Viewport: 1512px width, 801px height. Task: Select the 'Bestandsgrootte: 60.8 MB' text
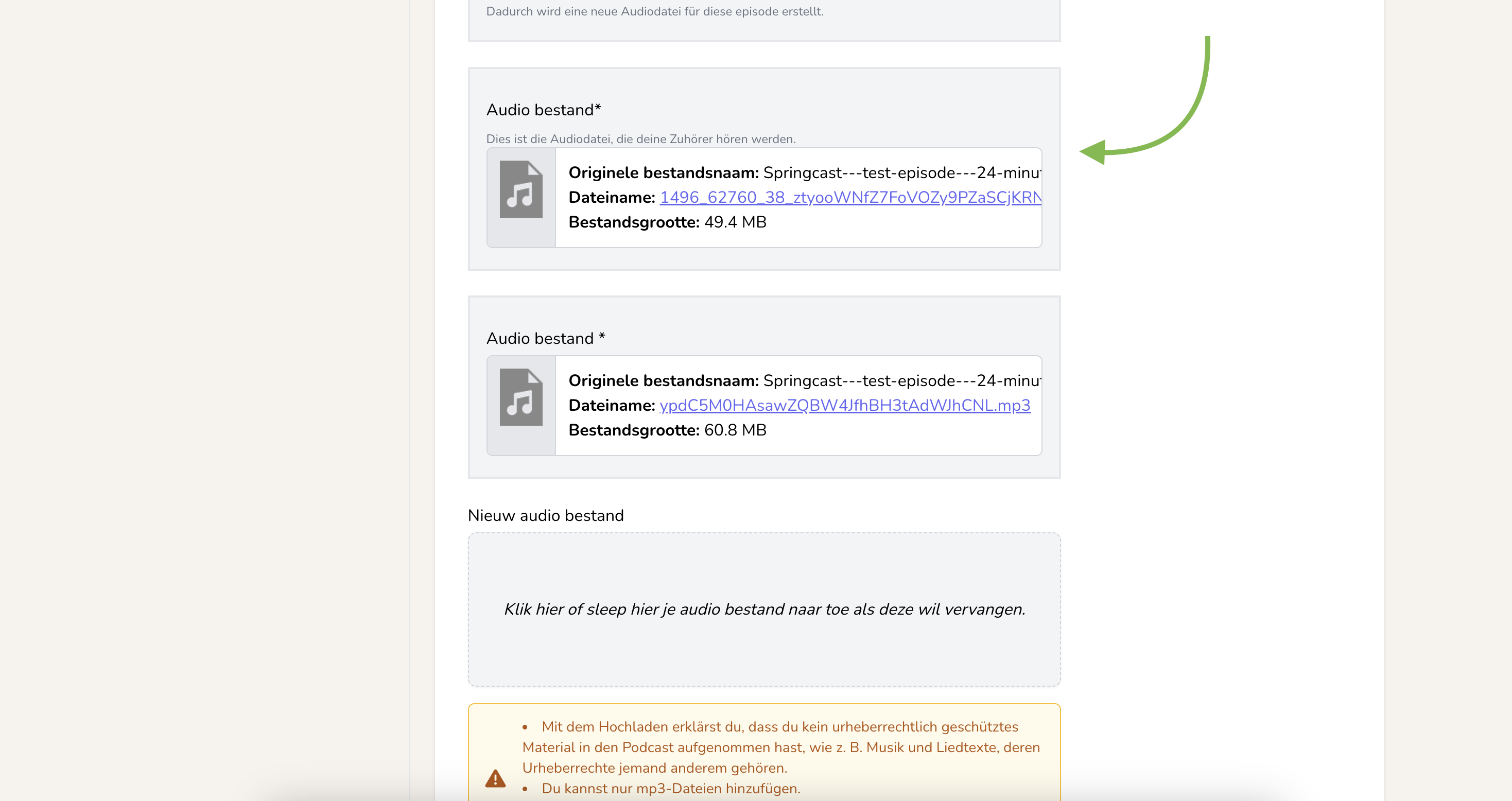coord(667,429)
